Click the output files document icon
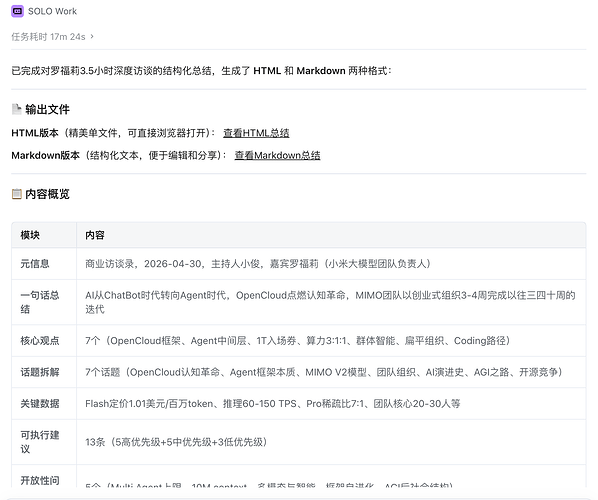598x500 pixels. click(16, 109)
